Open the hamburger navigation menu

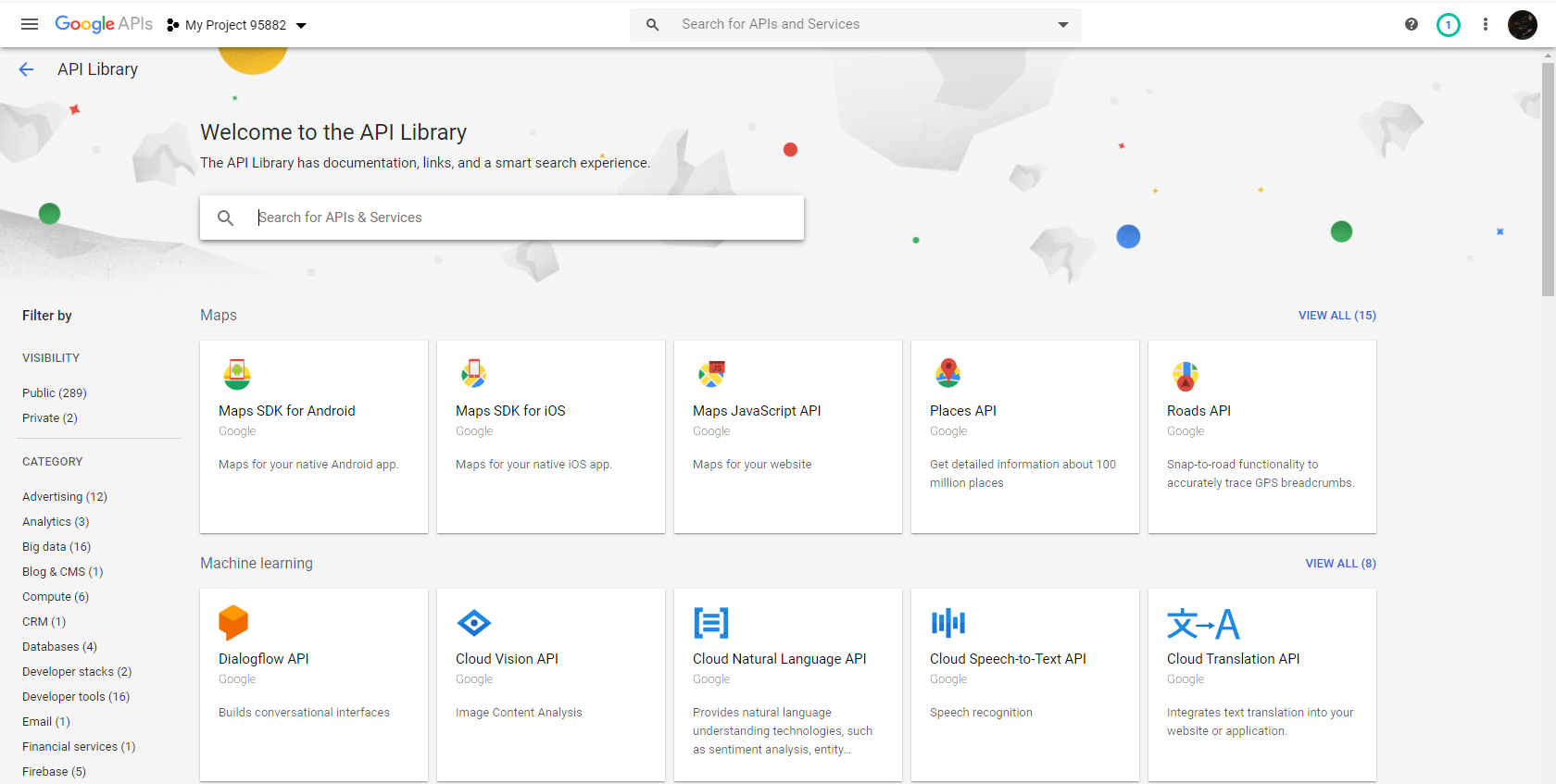[x=30, y=24]
